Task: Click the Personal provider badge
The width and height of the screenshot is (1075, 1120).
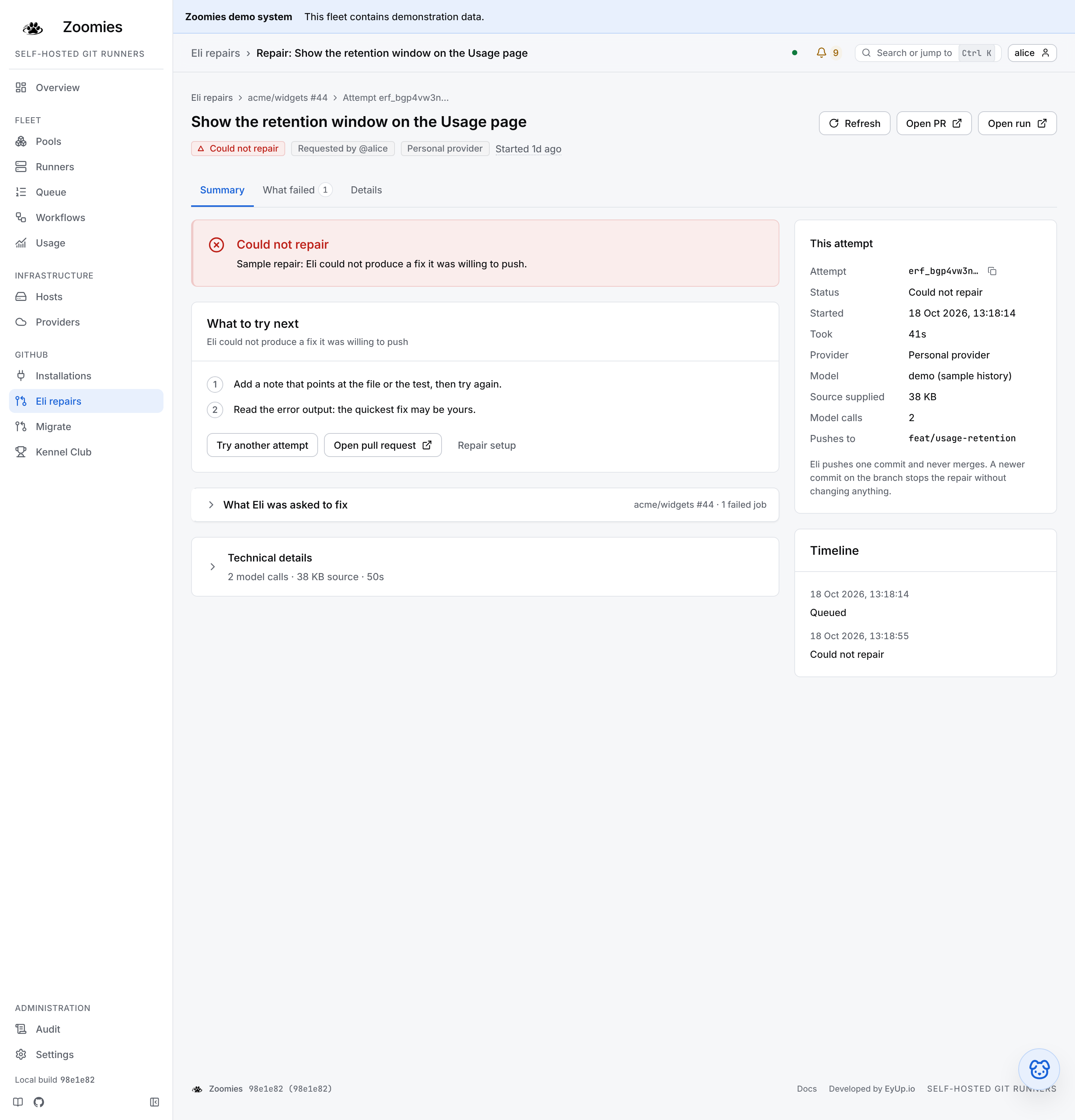Action: pos(445,149)
